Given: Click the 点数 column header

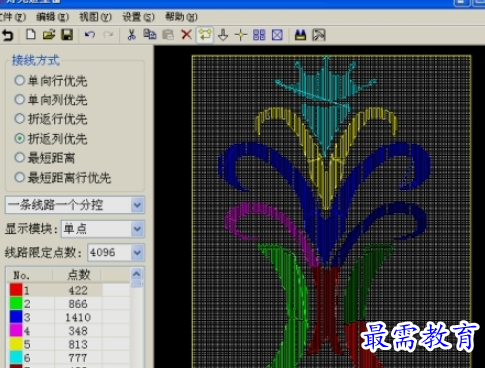Looking at the screenshot, I should pyautogui.click(x=78, y=275).
